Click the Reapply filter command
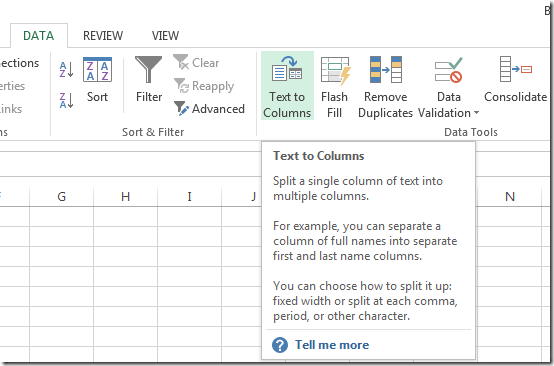The width and height of the screenshot is (554, 366). pos(204,86)
